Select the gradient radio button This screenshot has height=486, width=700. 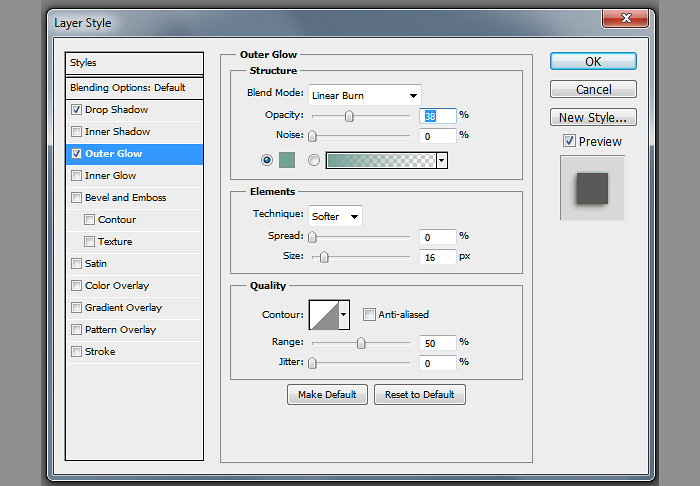tap(314, 160)
